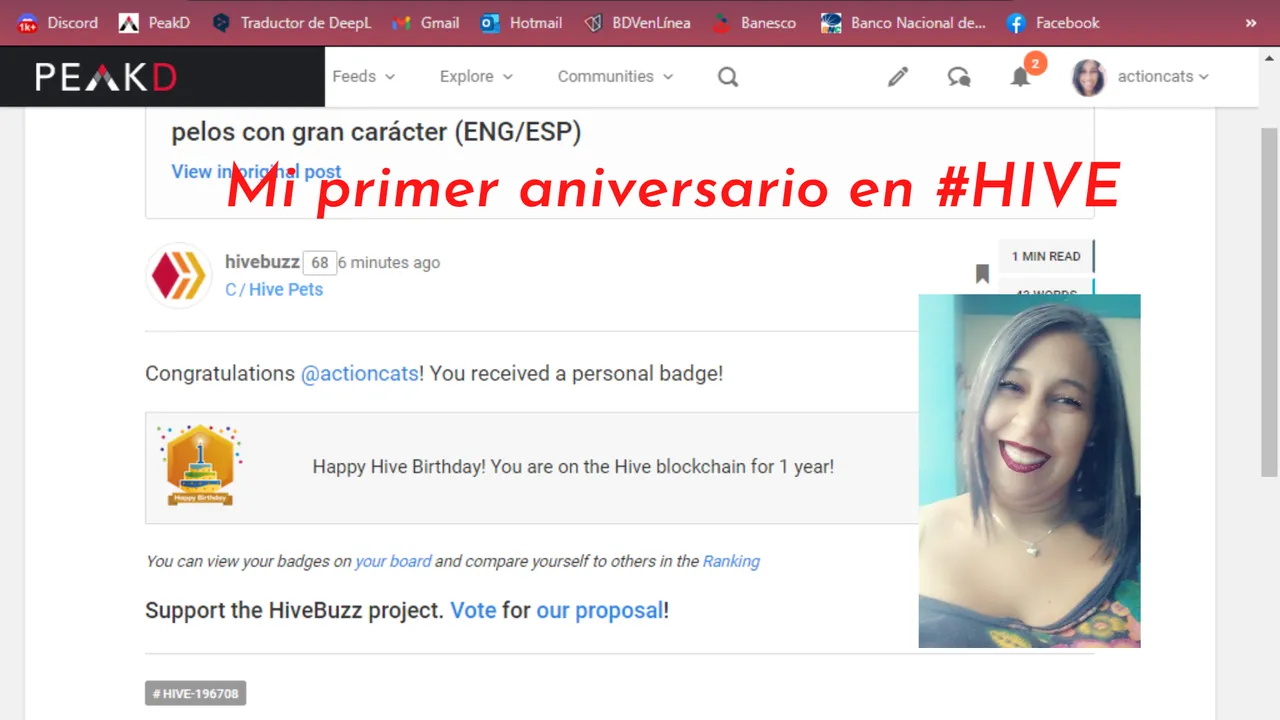Expand the Communities menu
Screen dimensions: 1280x720
[x=616, y=76]
